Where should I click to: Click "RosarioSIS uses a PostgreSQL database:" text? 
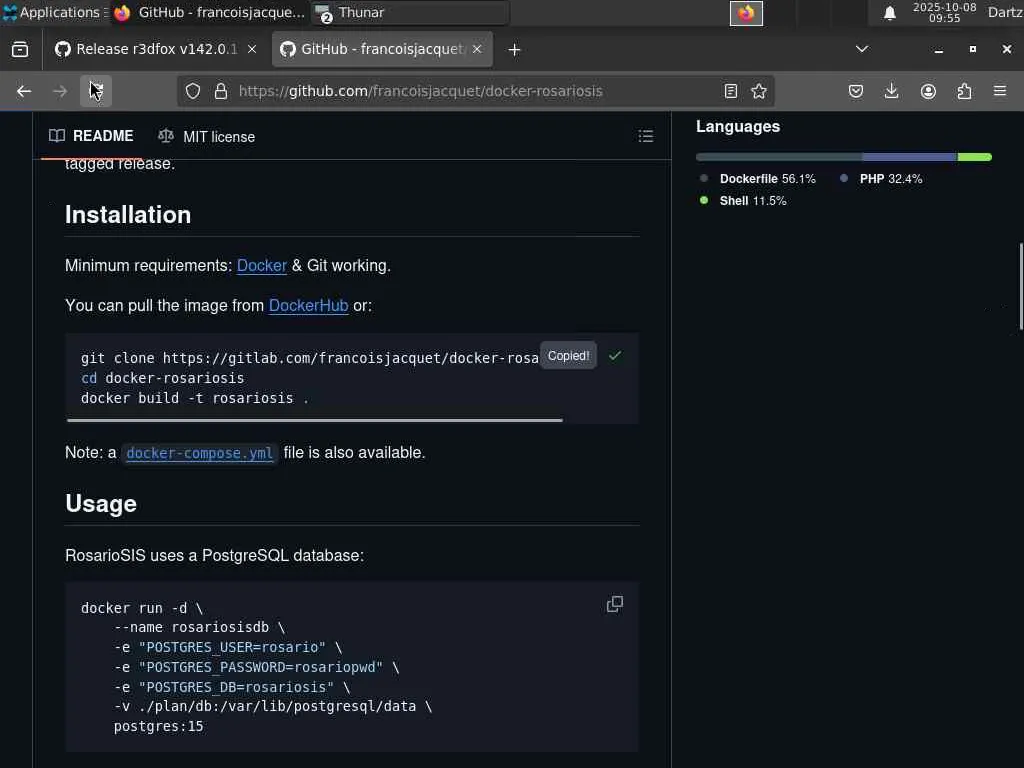point(215,556)
